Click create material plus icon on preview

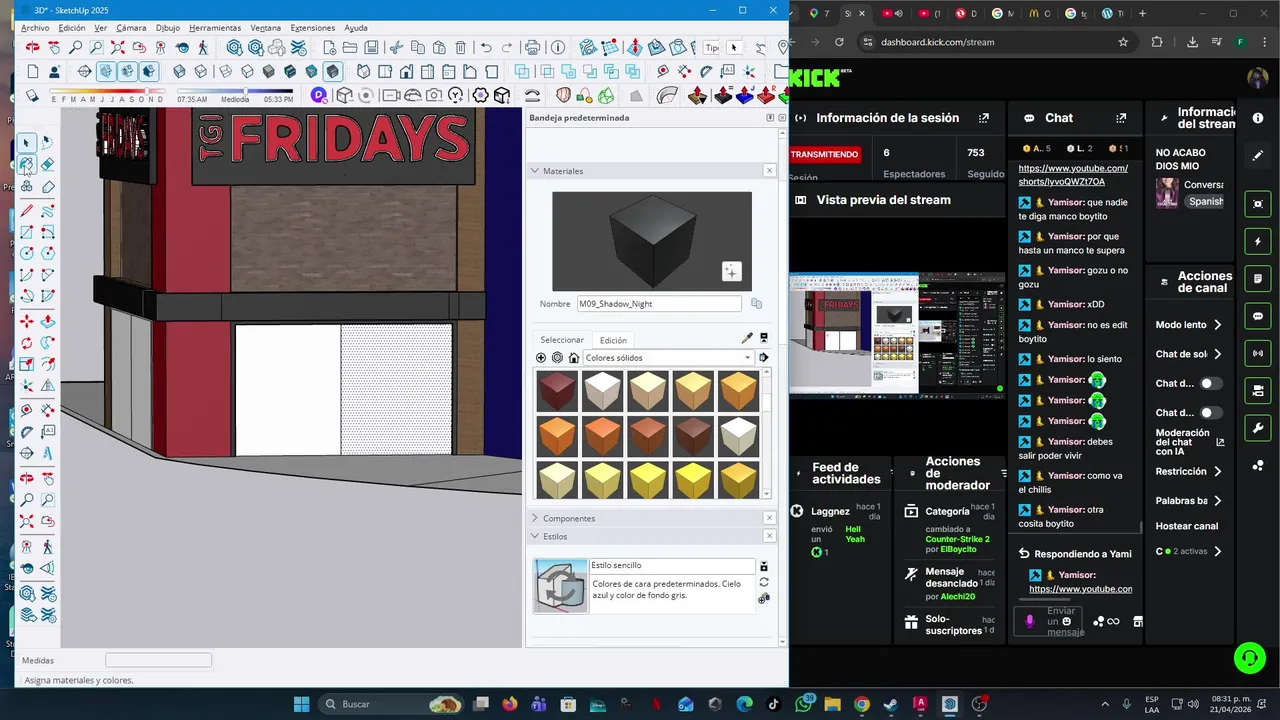coord(731,271)
